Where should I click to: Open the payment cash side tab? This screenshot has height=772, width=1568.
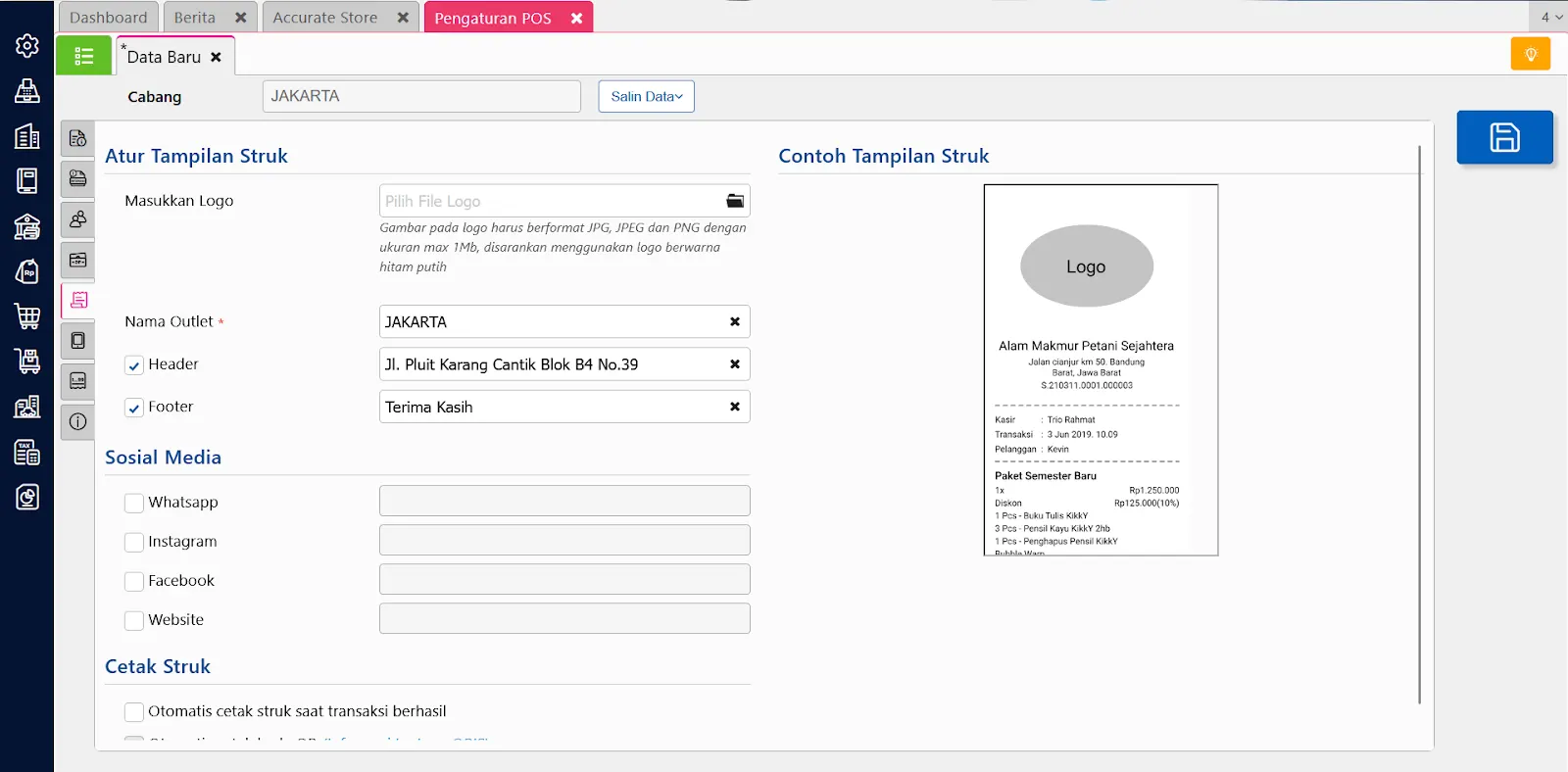tap(78, 179)
